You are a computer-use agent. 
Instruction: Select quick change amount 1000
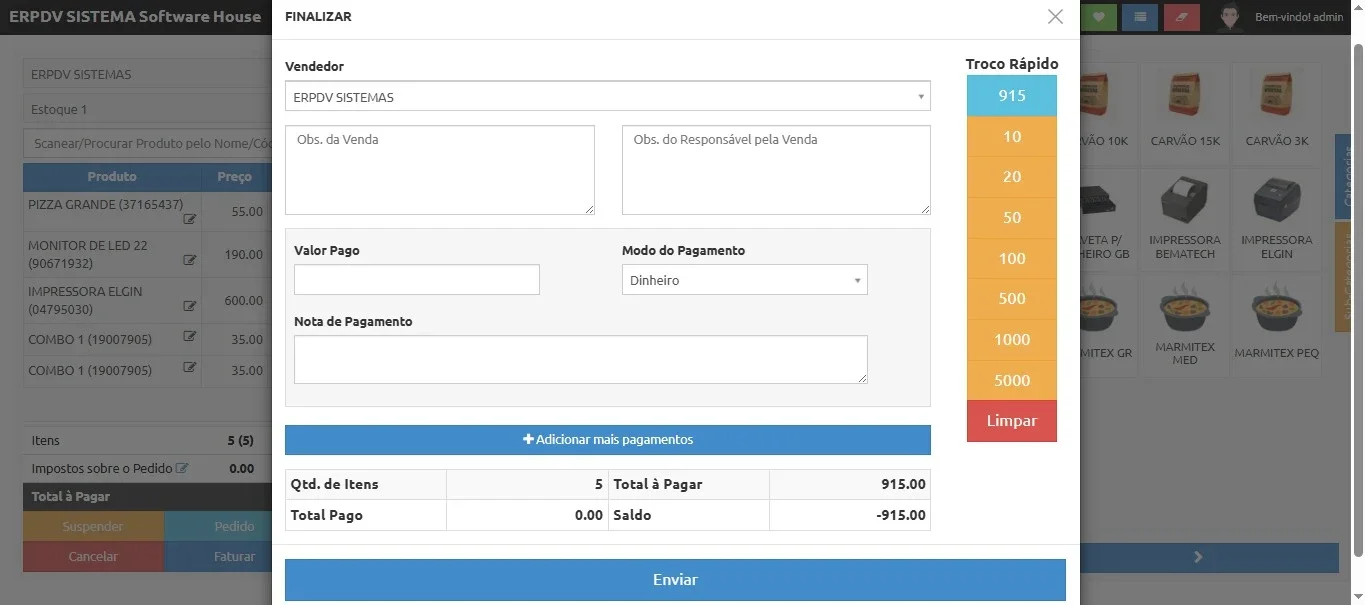(x=1012, y=340)
